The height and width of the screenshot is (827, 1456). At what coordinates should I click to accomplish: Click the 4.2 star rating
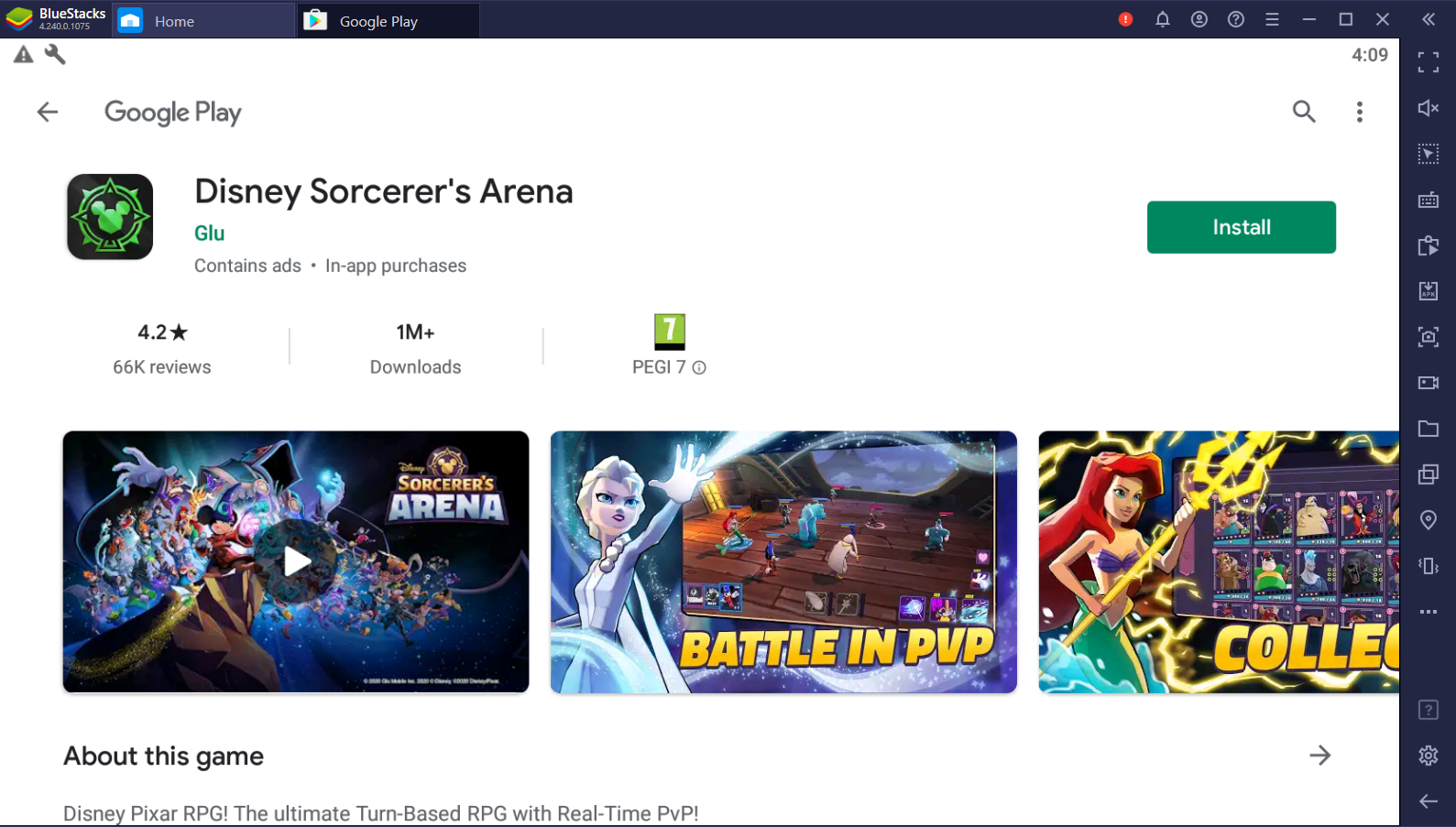pos(162,332)
